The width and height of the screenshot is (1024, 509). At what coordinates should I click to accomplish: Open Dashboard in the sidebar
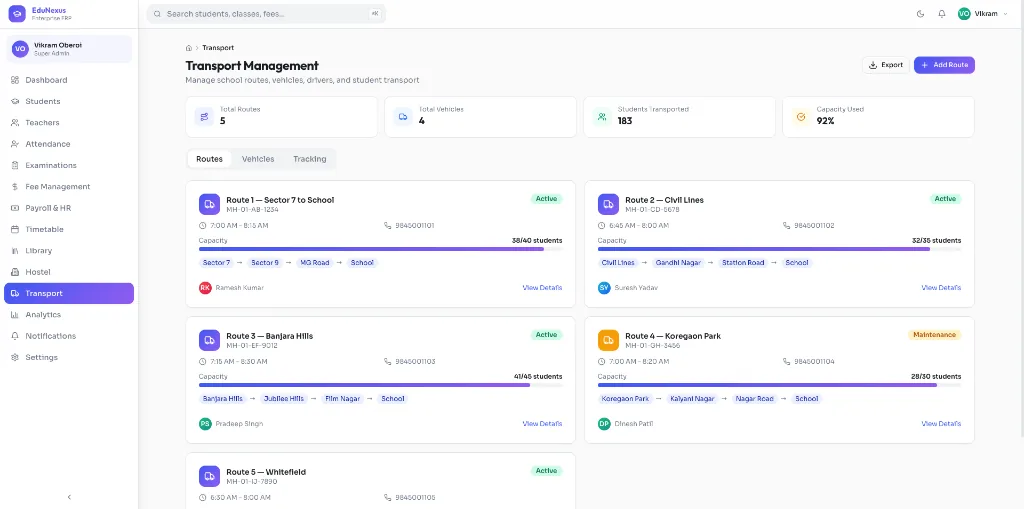69,80
